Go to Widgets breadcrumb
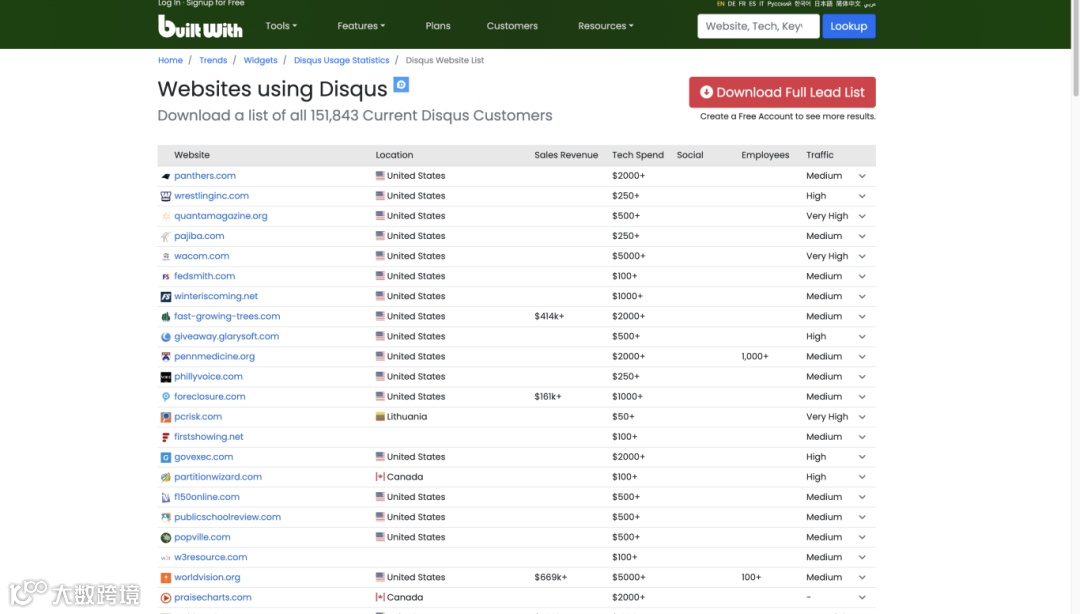 click(260, 60)
